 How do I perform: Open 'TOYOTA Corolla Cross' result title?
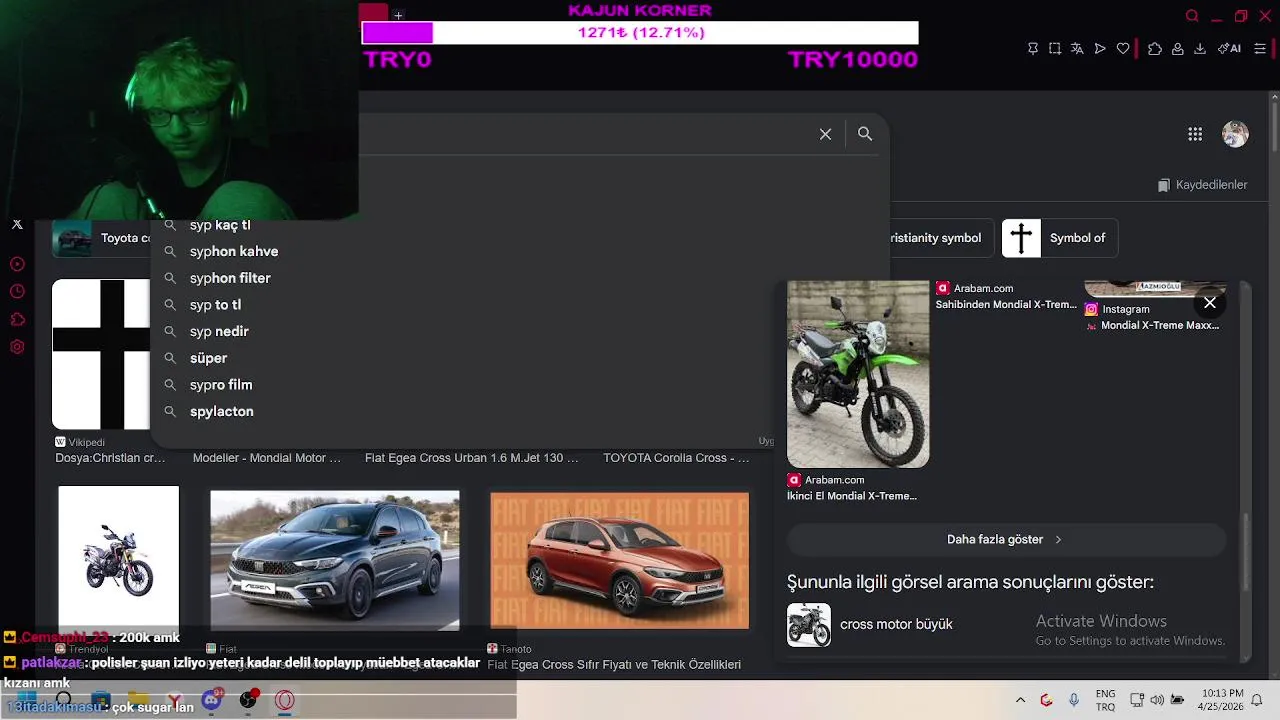(676, 458)
